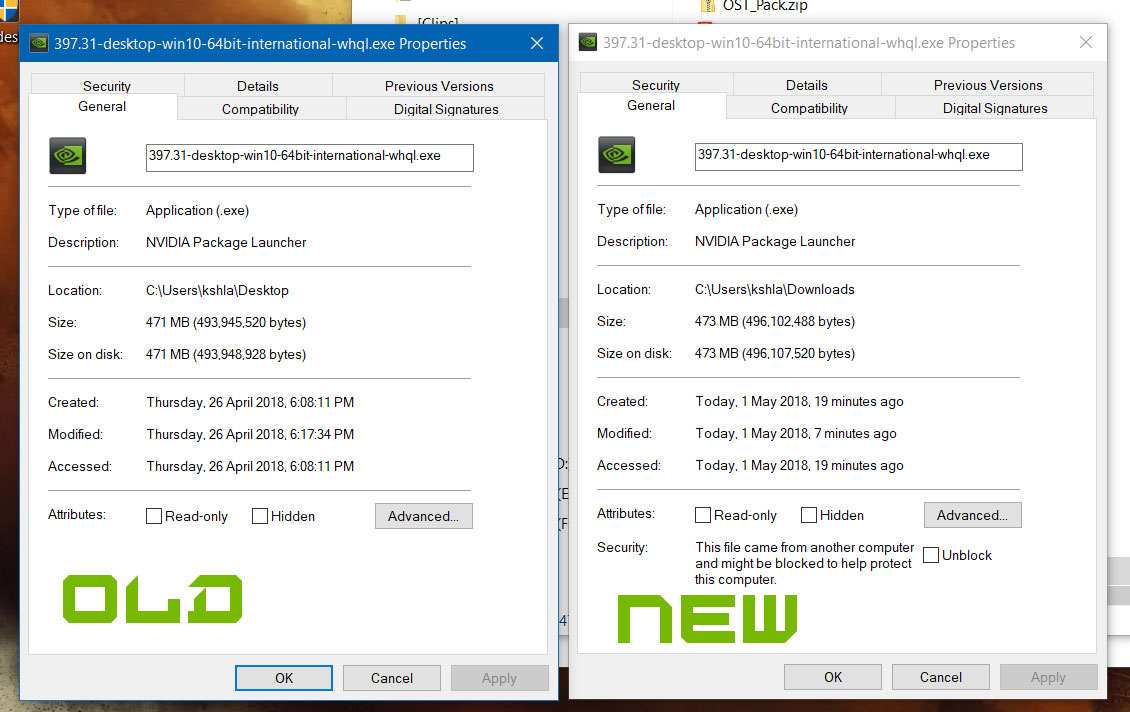Click security warning text about another computer

click(x=804, y=564)
